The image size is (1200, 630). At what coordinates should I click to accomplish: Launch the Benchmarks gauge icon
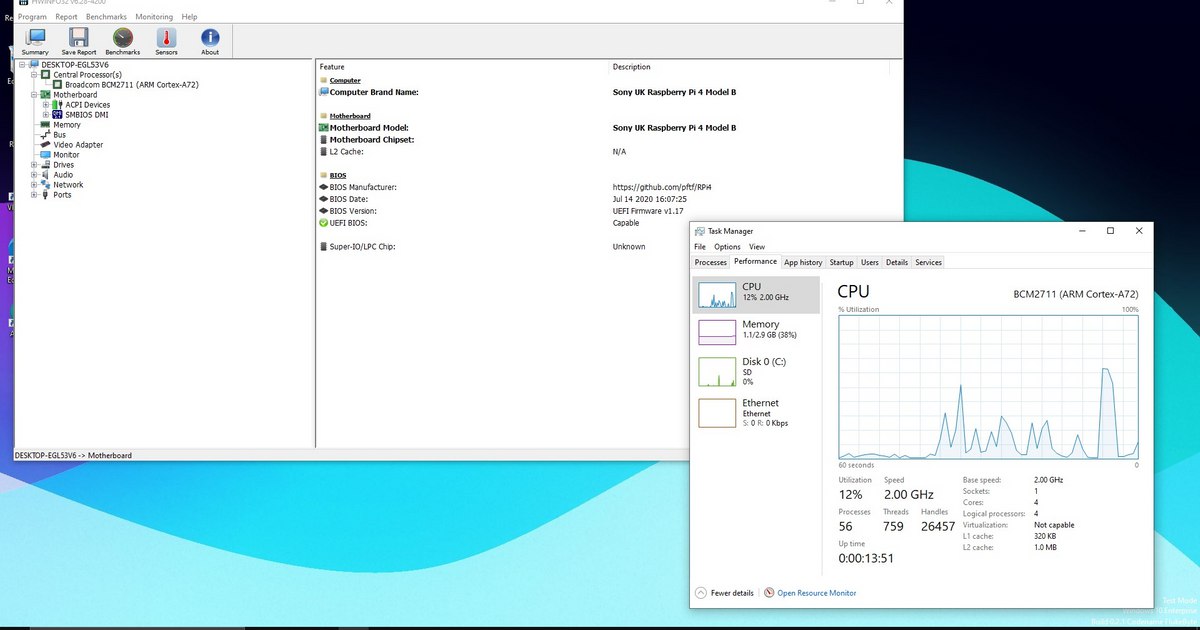(x=123, y=37)
